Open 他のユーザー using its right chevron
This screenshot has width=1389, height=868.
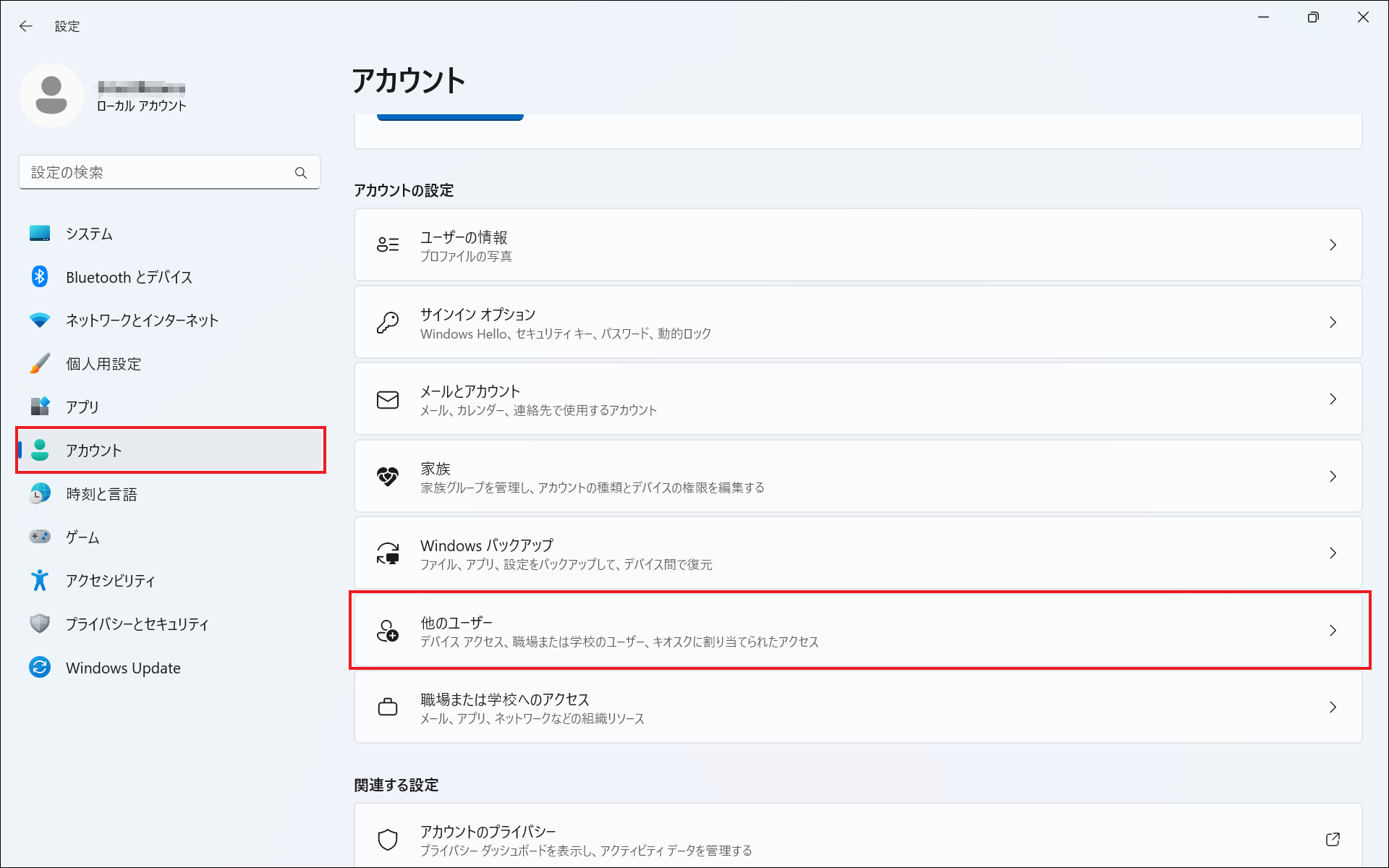[1333, 631]
